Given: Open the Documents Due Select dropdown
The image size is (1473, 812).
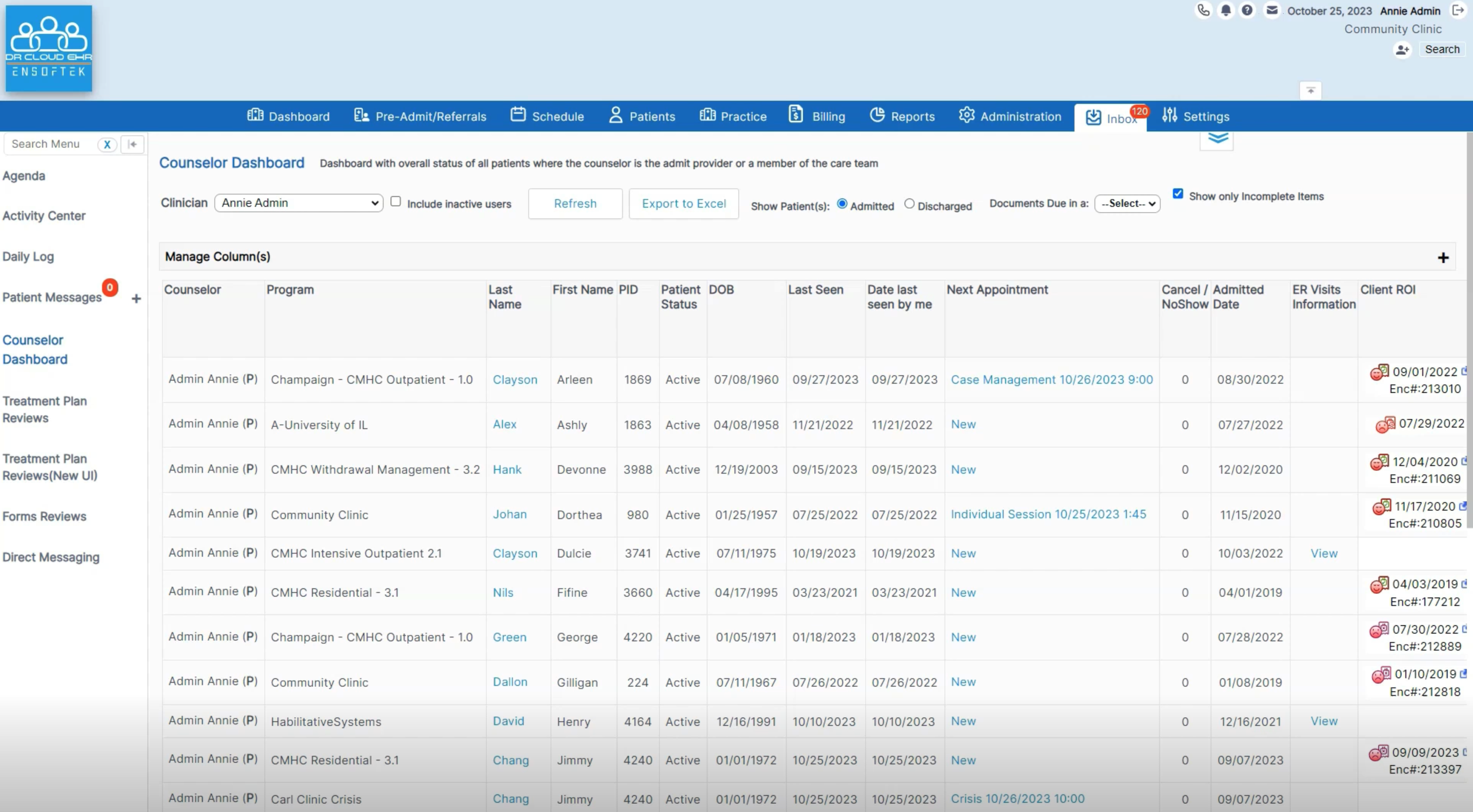Looking at the screenshot, I should coord(1127,204).
